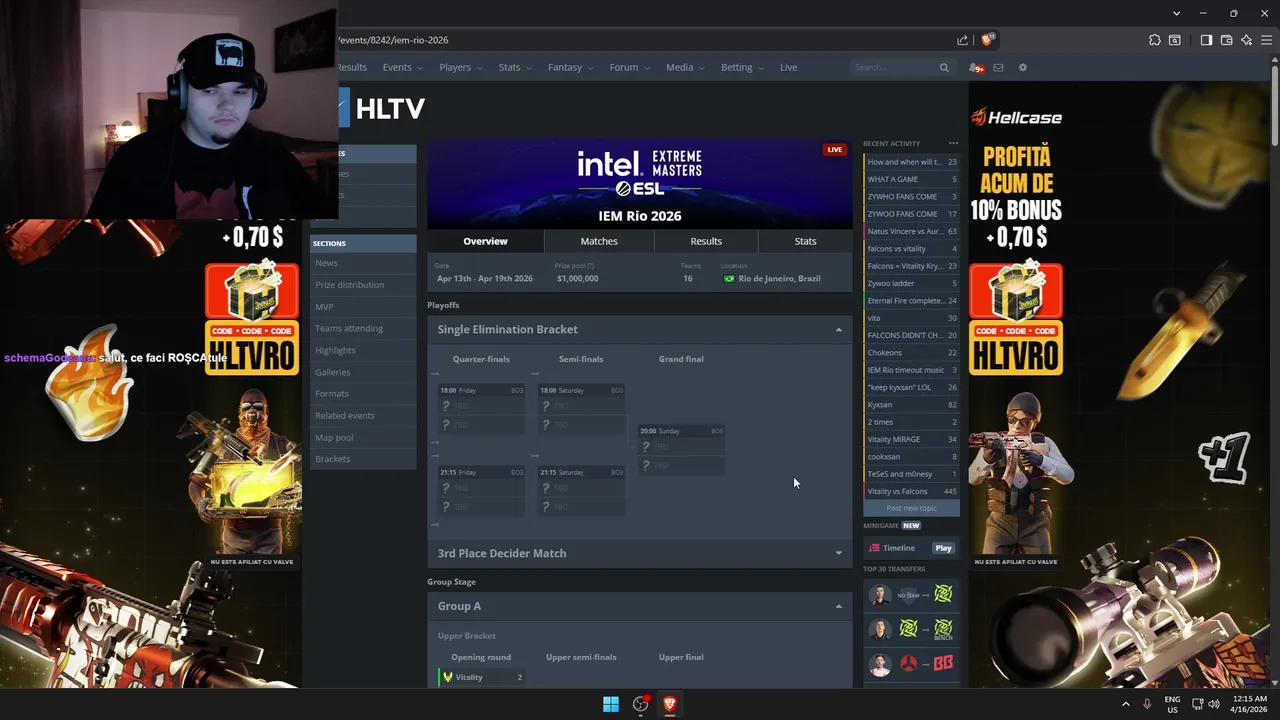
Task: Click the Recent Activity three-dots icon
Action: click(953, 143)
